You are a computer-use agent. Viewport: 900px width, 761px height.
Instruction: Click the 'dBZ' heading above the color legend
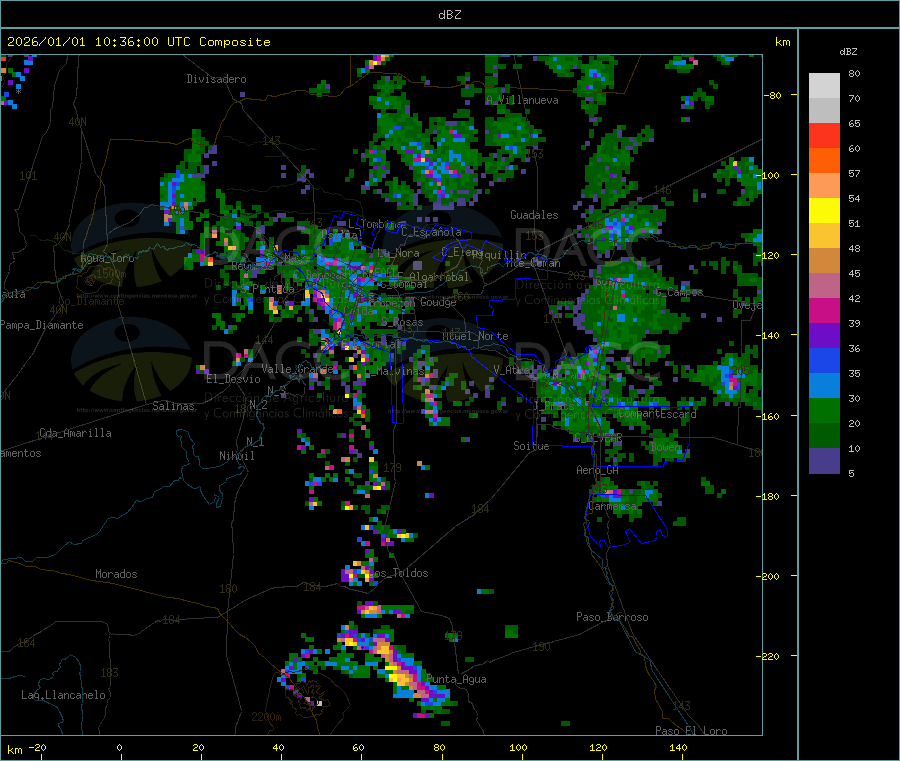coord(848,52)
